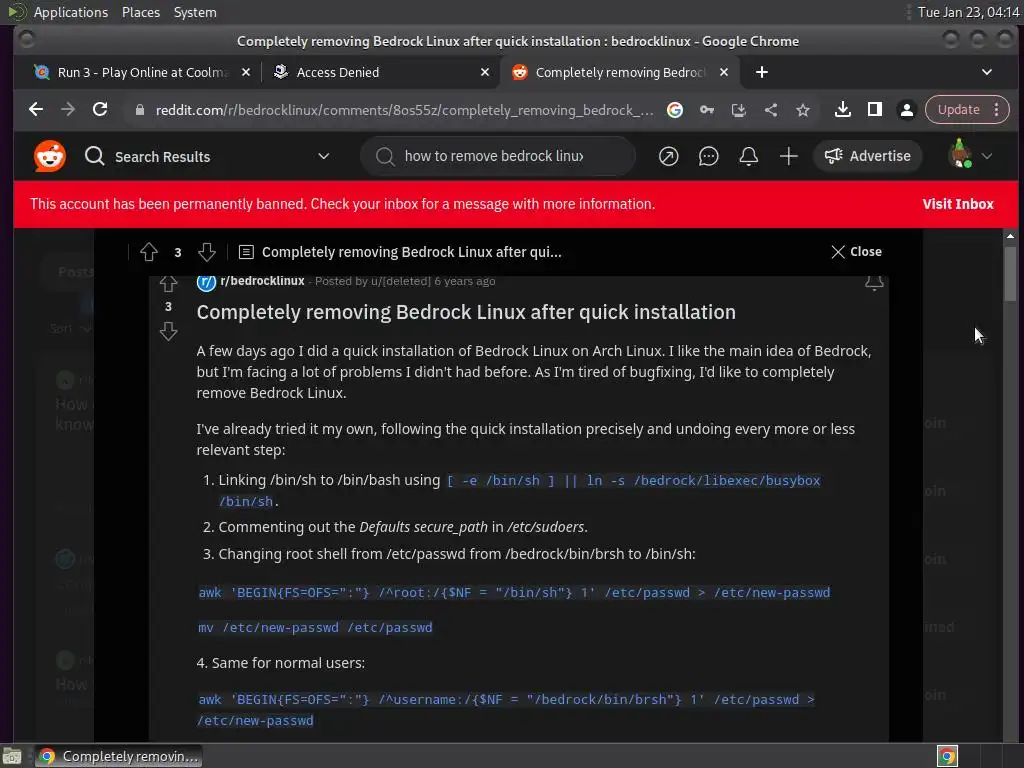This screenshot has width=1024, height=768.
Task: Expand the Search Results dropdown
Action: click(x=323, y=156)
